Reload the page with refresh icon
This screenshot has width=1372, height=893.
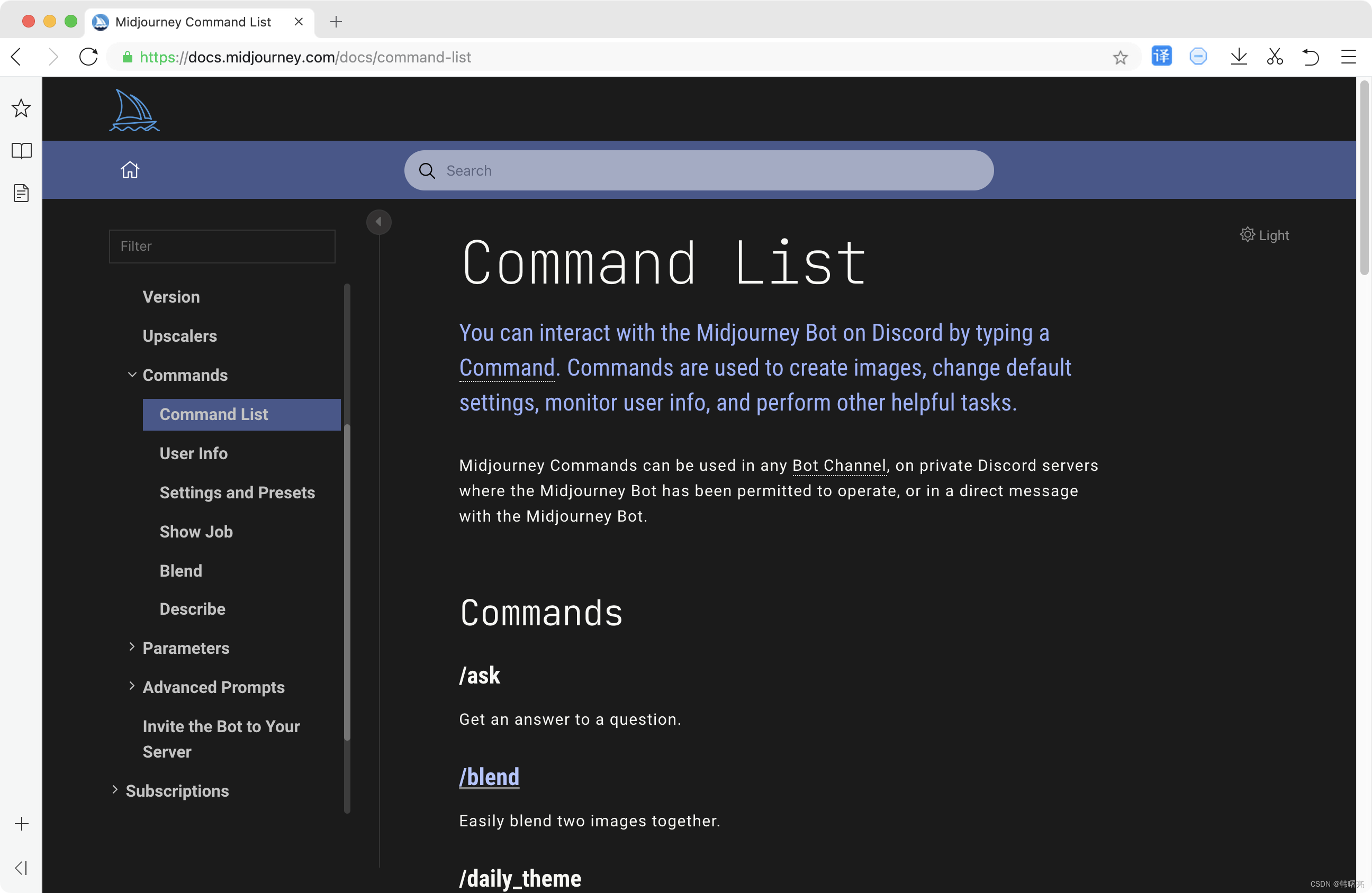click(88, 57)
